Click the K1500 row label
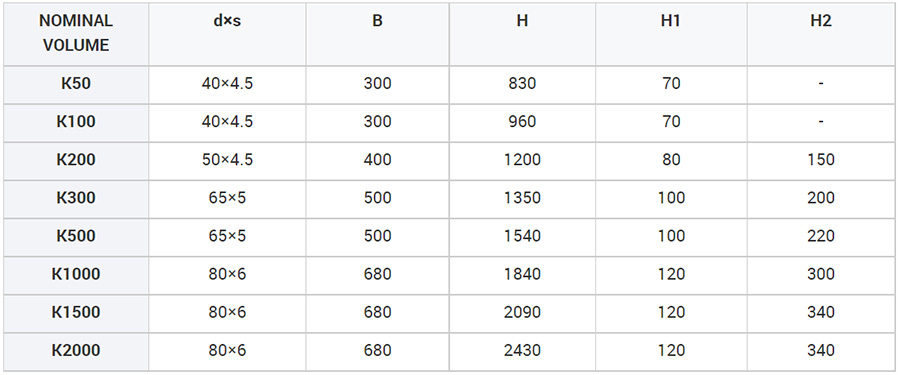 (x=76, y=313)
